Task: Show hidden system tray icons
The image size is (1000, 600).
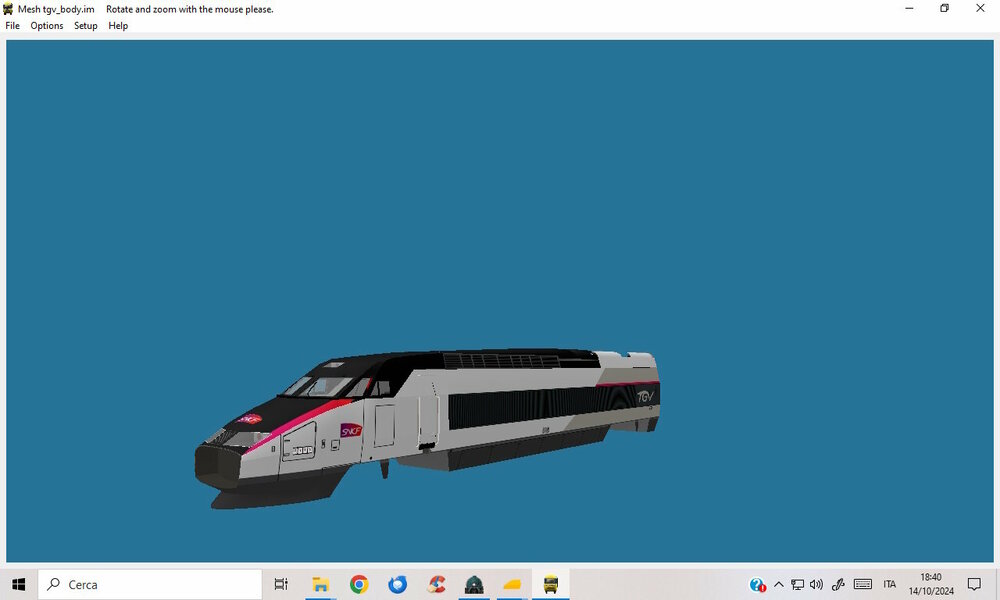Action: [x=779, y=584]
